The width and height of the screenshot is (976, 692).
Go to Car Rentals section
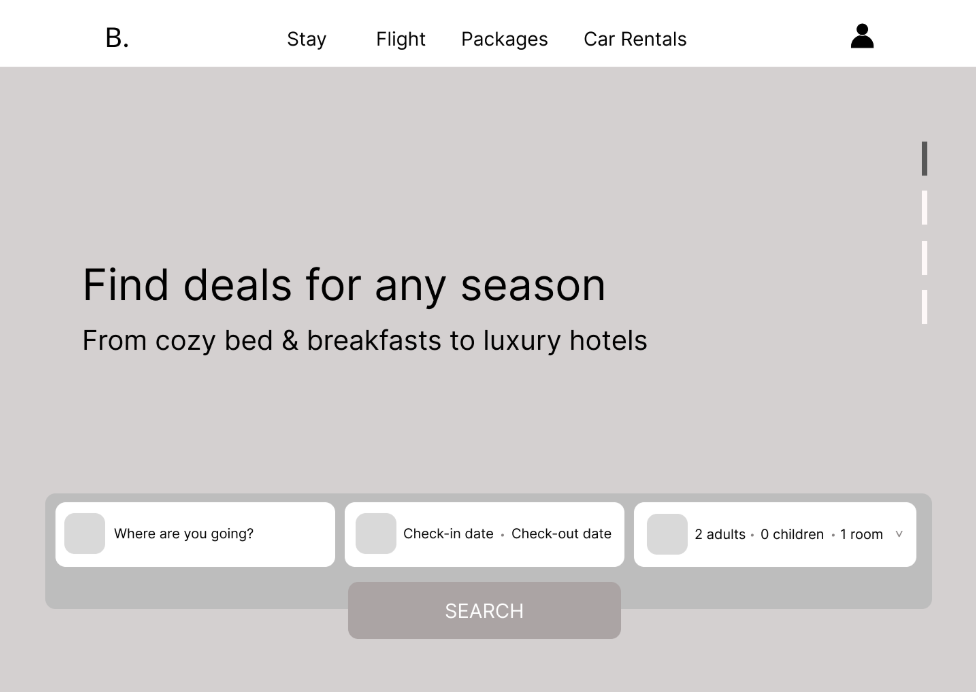(635, 39)
